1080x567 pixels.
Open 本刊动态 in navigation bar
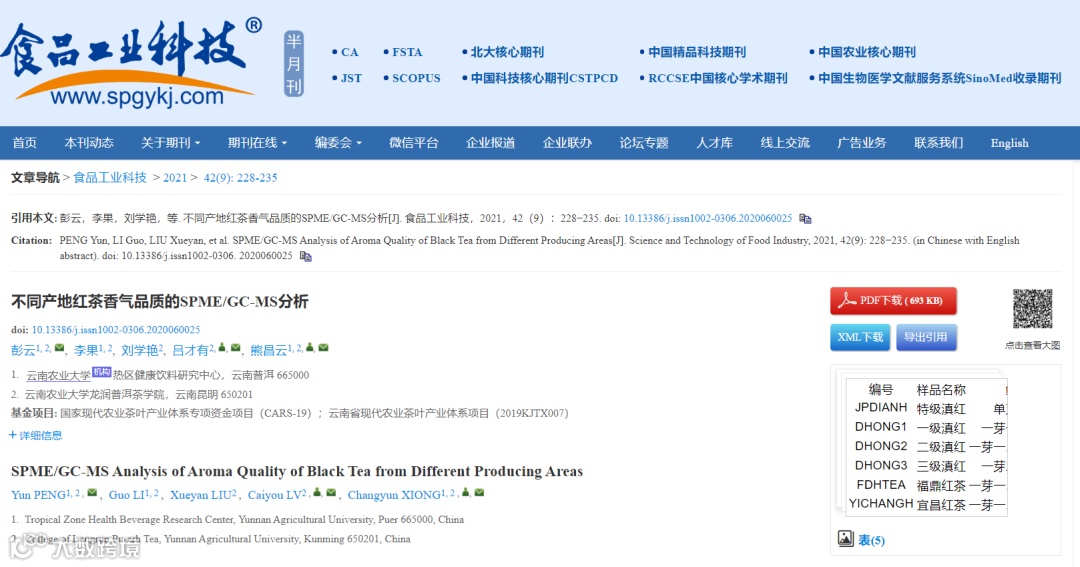pyautogui.click(x=89, y=143)
